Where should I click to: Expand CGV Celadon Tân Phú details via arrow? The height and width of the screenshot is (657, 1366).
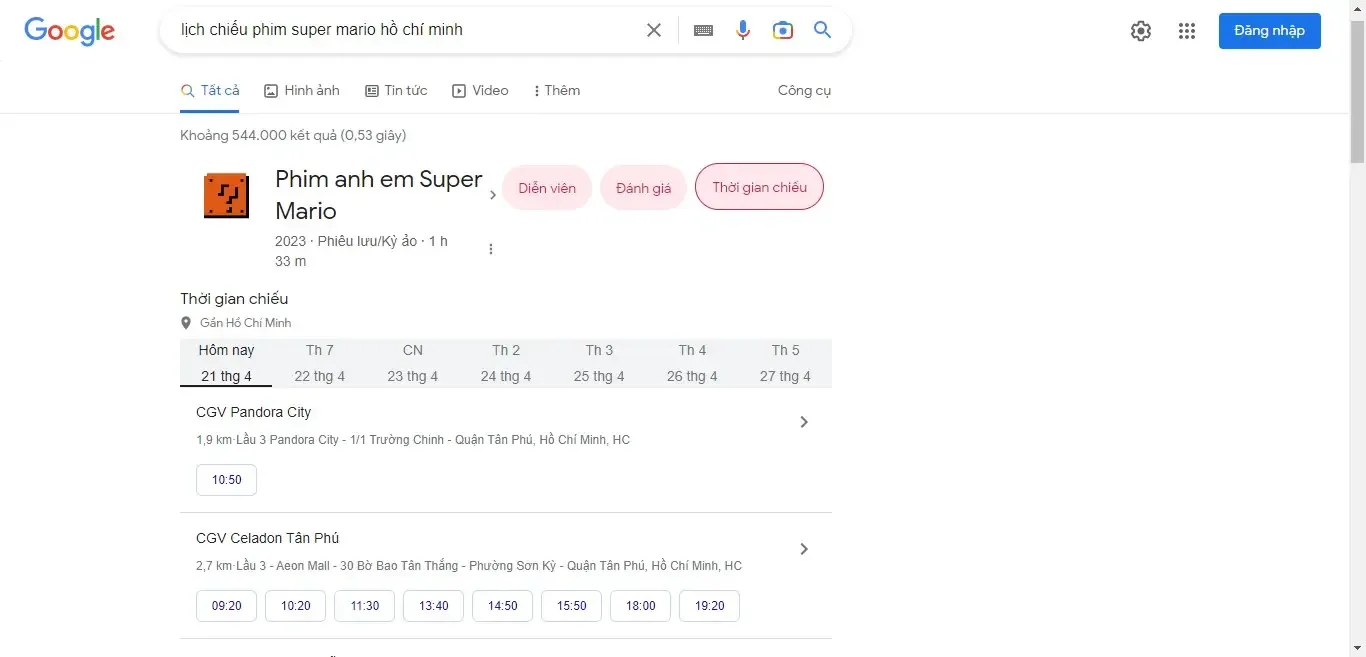pyautogui.click(x=804, y=548)
